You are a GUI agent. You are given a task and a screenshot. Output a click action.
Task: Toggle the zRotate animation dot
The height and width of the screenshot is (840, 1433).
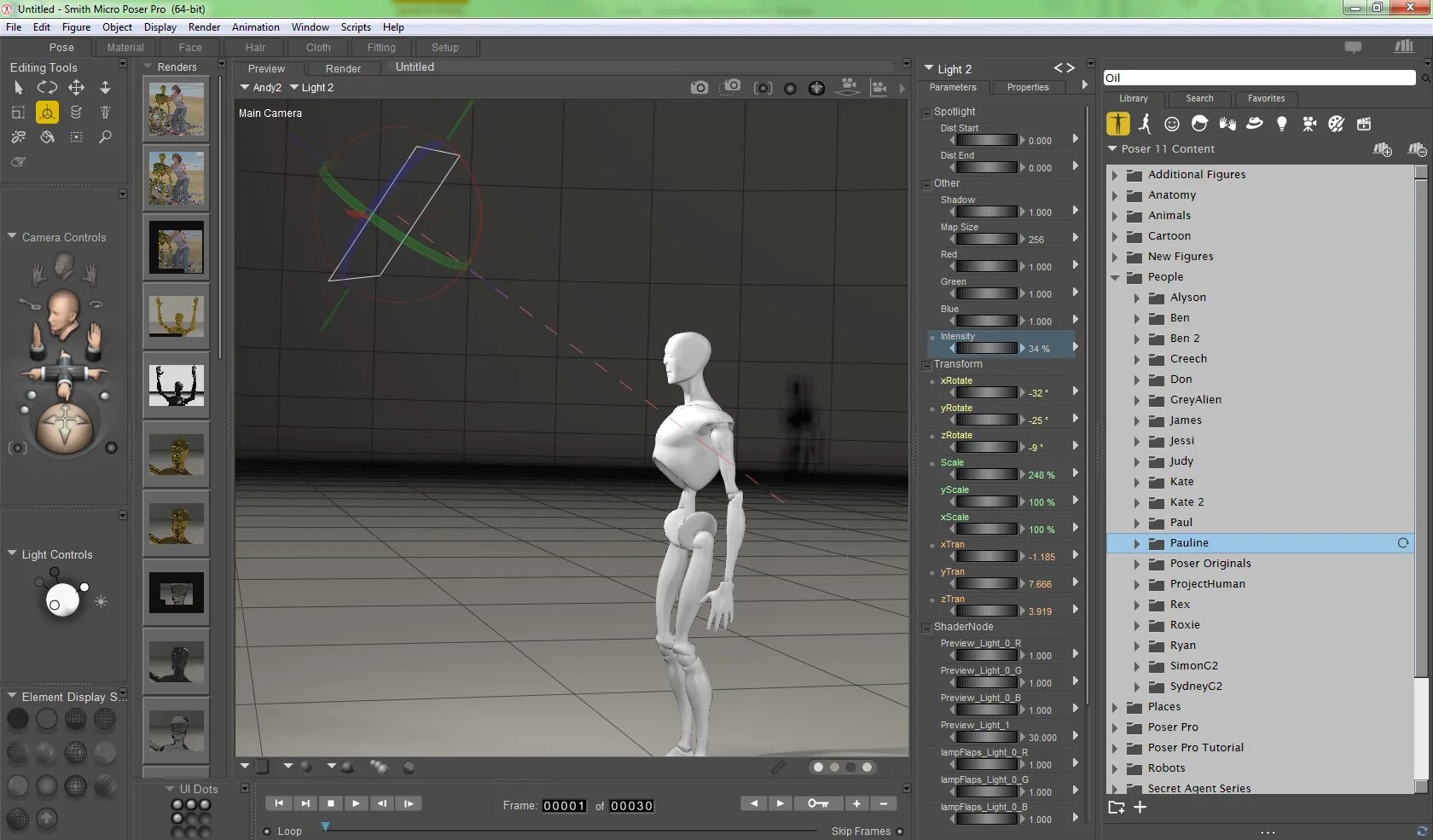click(x=932, y=436)
